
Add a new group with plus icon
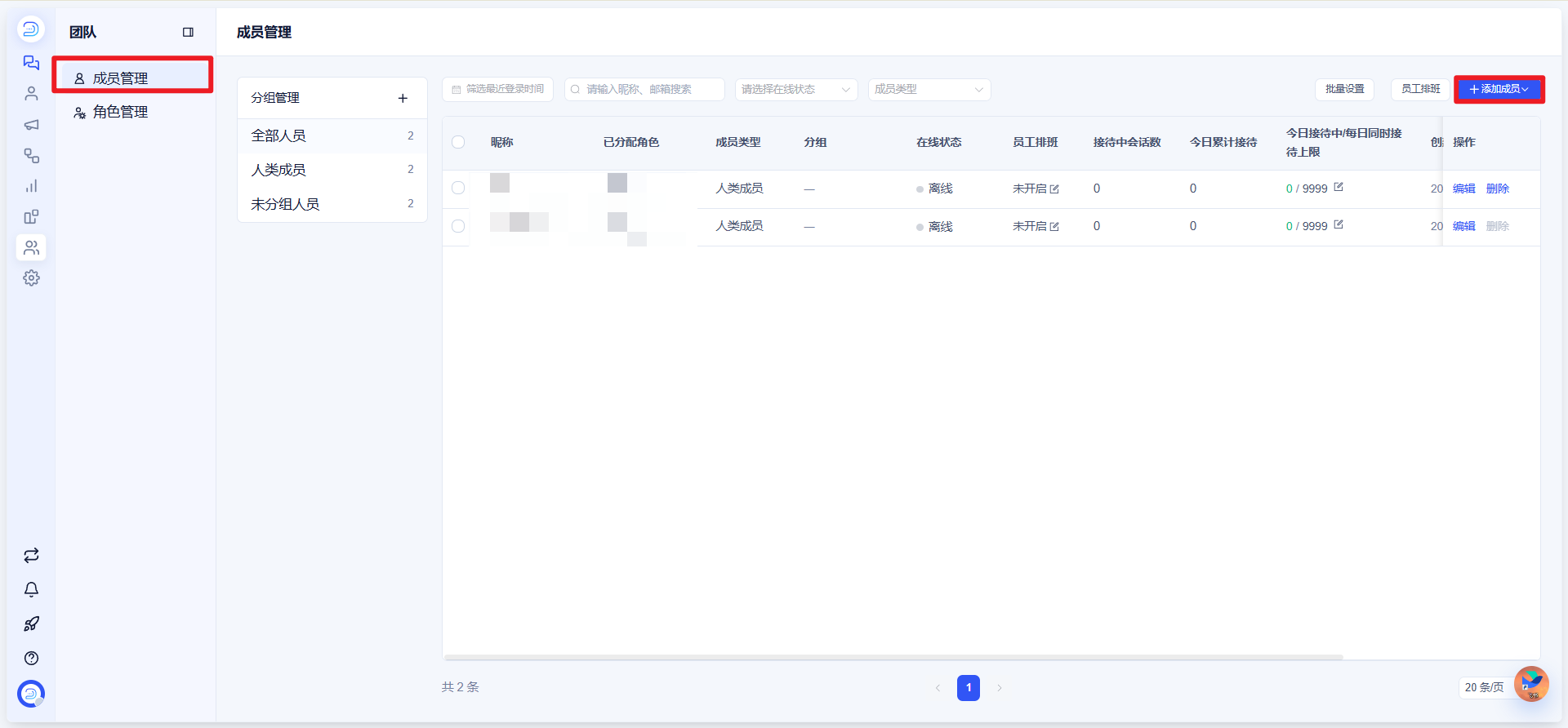(403, 98)
